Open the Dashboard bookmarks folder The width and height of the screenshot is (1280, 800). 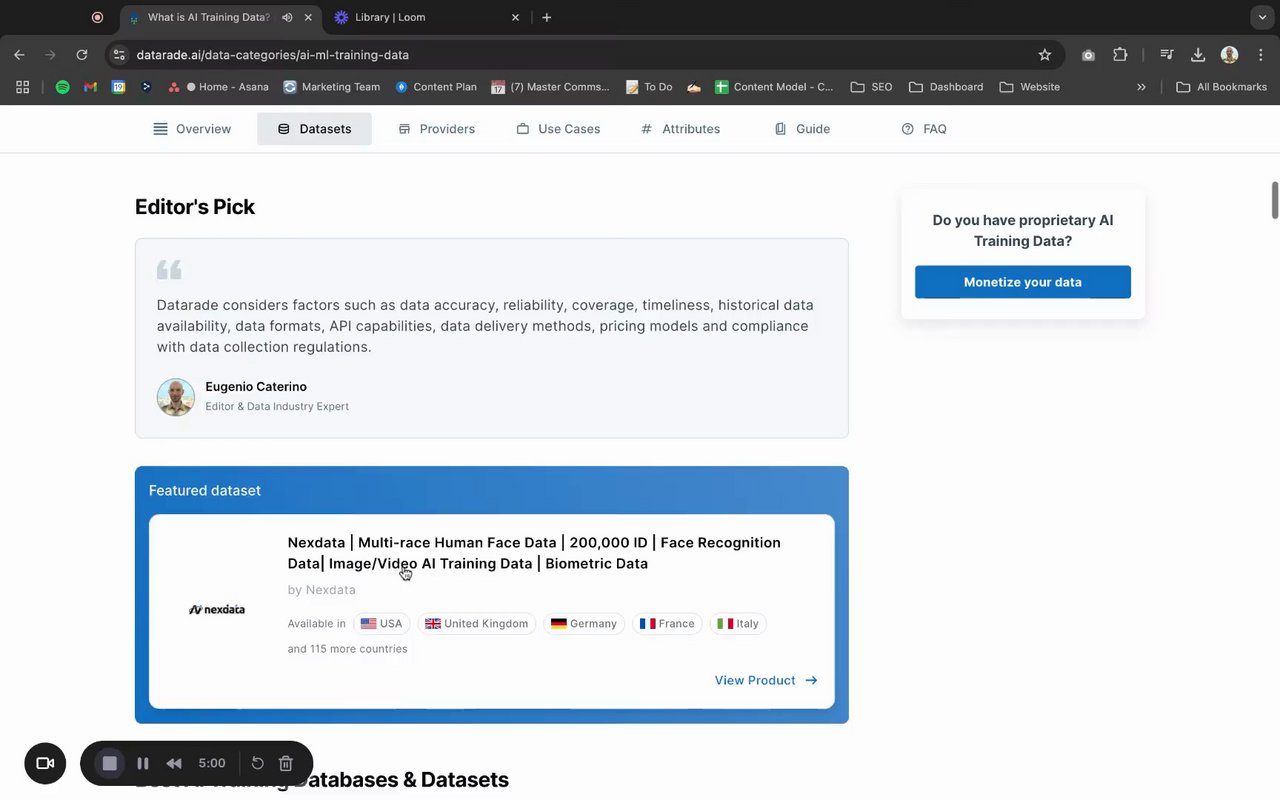(946, 87)
